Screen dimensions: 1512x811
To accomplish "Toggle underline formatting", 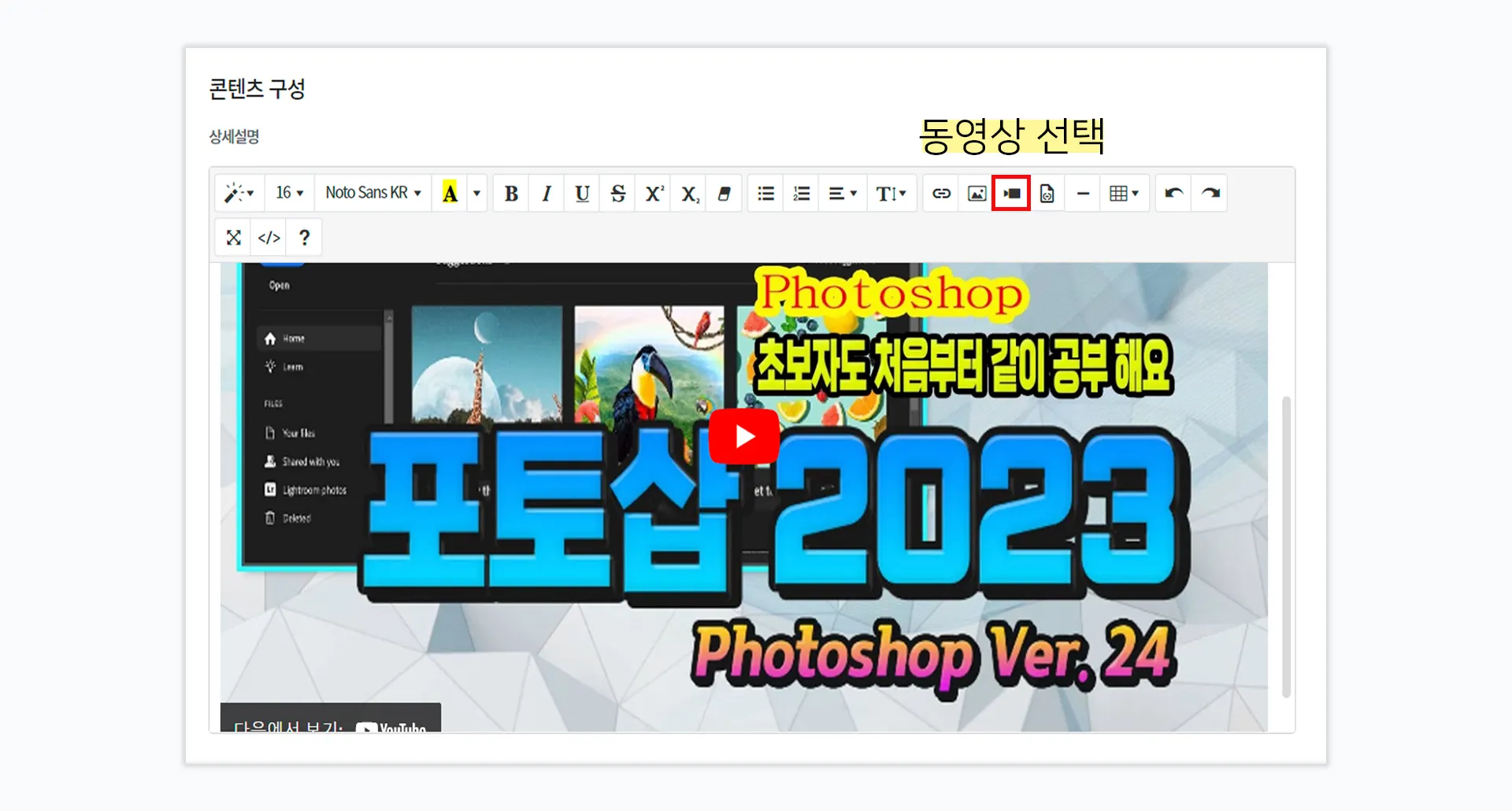I will (582, 193).
